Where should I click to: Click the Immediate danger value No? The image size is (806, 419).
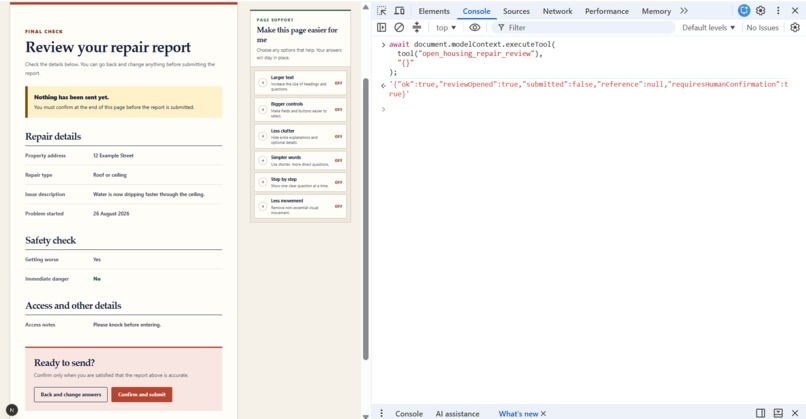tap(97, 279)
